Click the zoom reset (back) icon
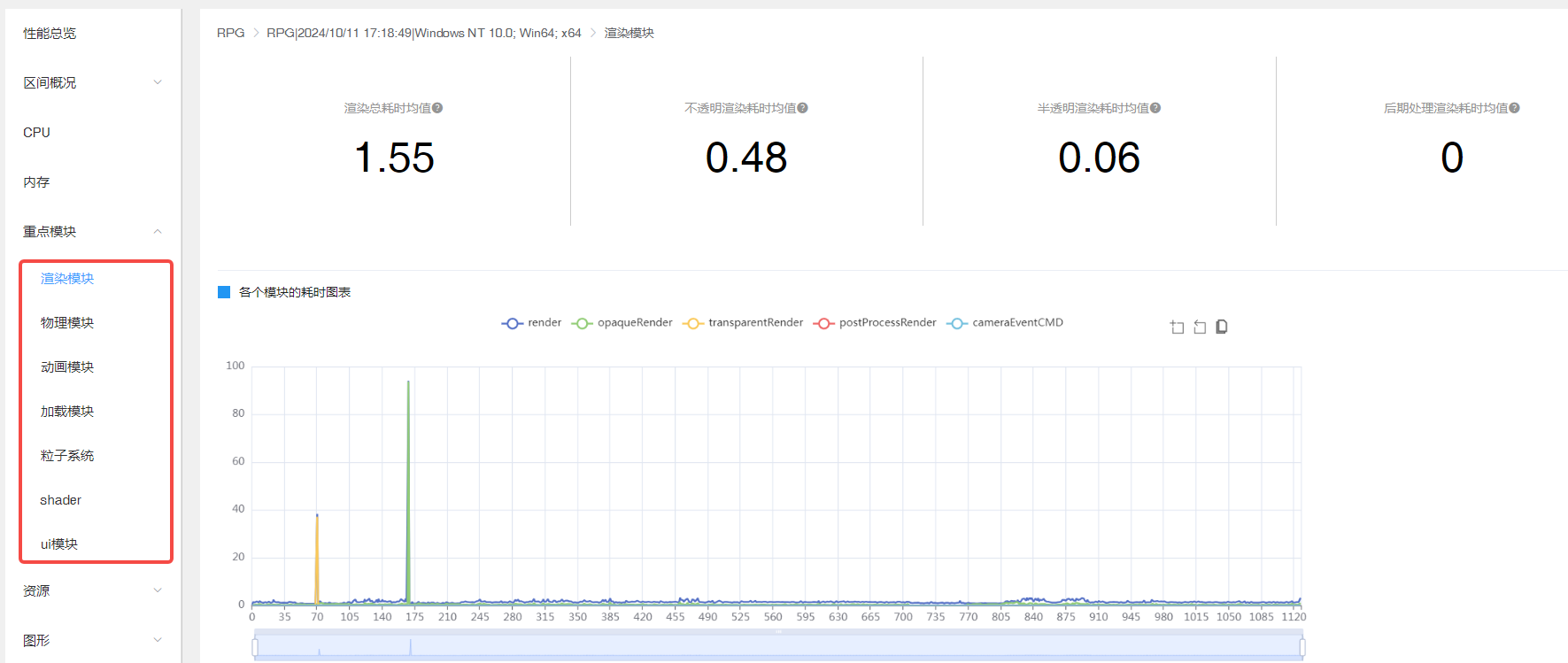This screenshot has height=663, width=1568. pyautogui.click(x=1200, y=328)
